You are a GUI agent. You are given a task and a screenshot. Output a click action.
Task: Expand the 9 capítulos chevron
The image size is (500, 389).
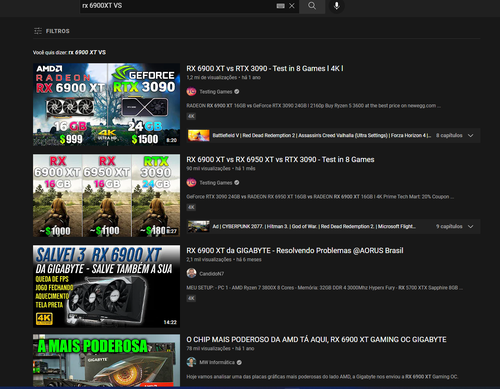[x=470, y=227]
